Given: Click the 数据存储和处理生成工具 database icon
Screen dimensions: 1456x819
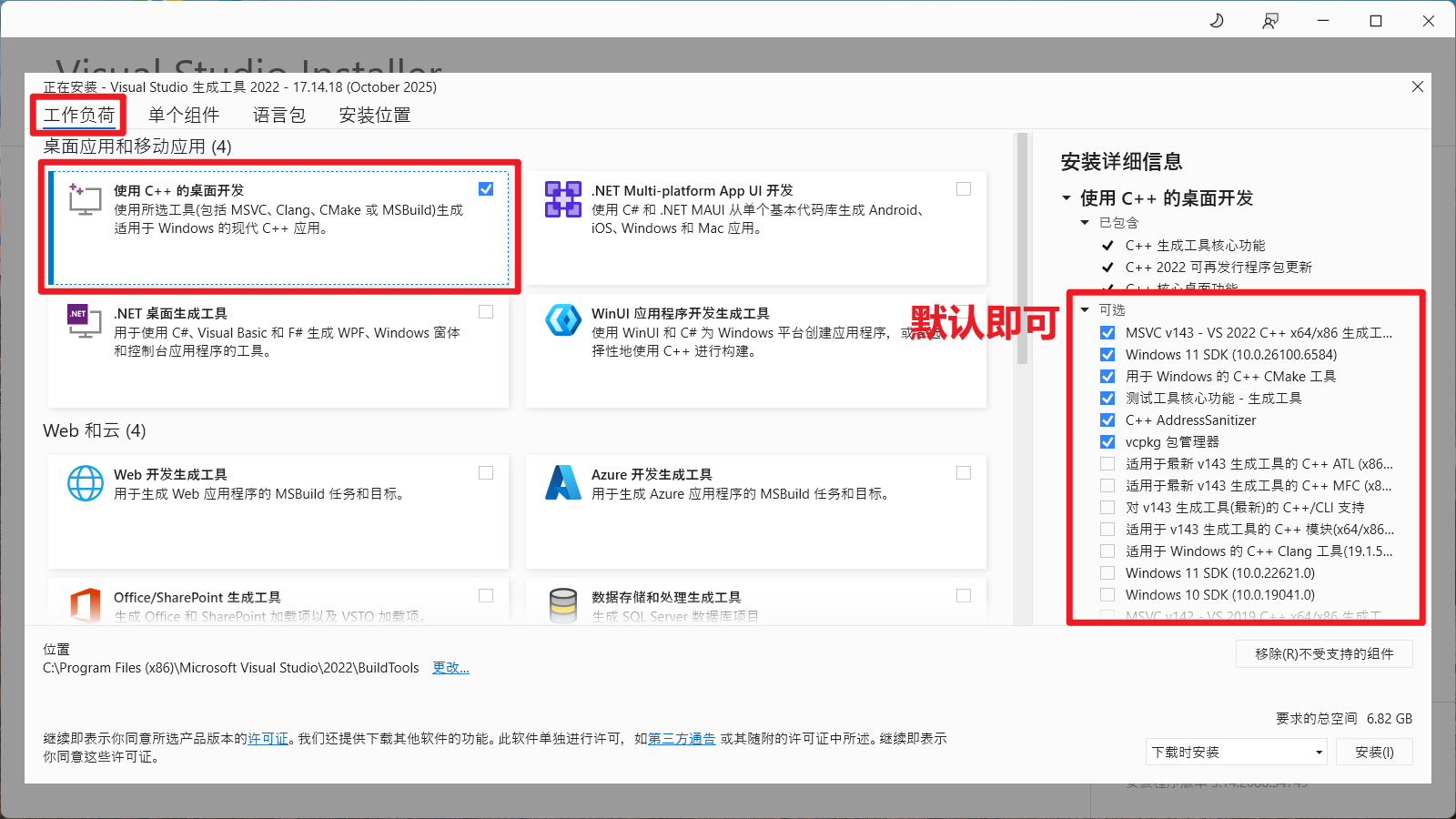Looking at the screenshot, I should 562,605.
